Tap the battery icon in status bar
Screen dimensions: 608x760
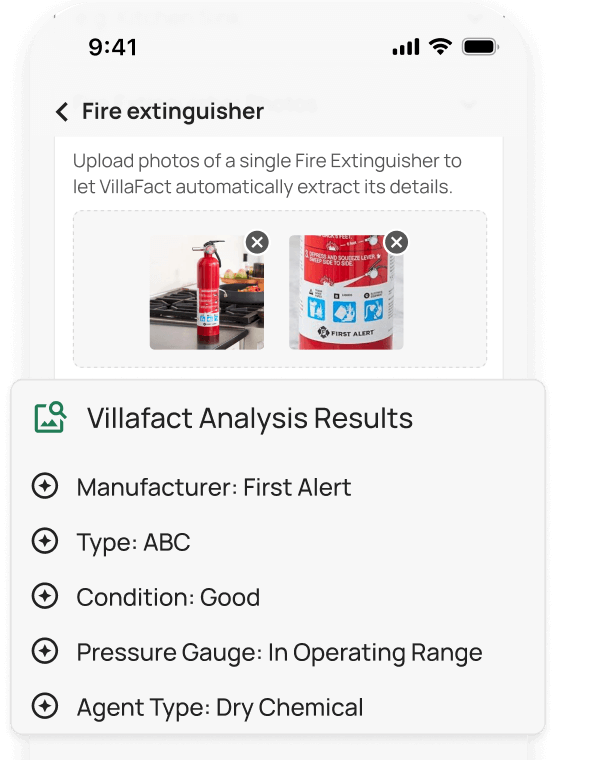(x=480, y=47)
